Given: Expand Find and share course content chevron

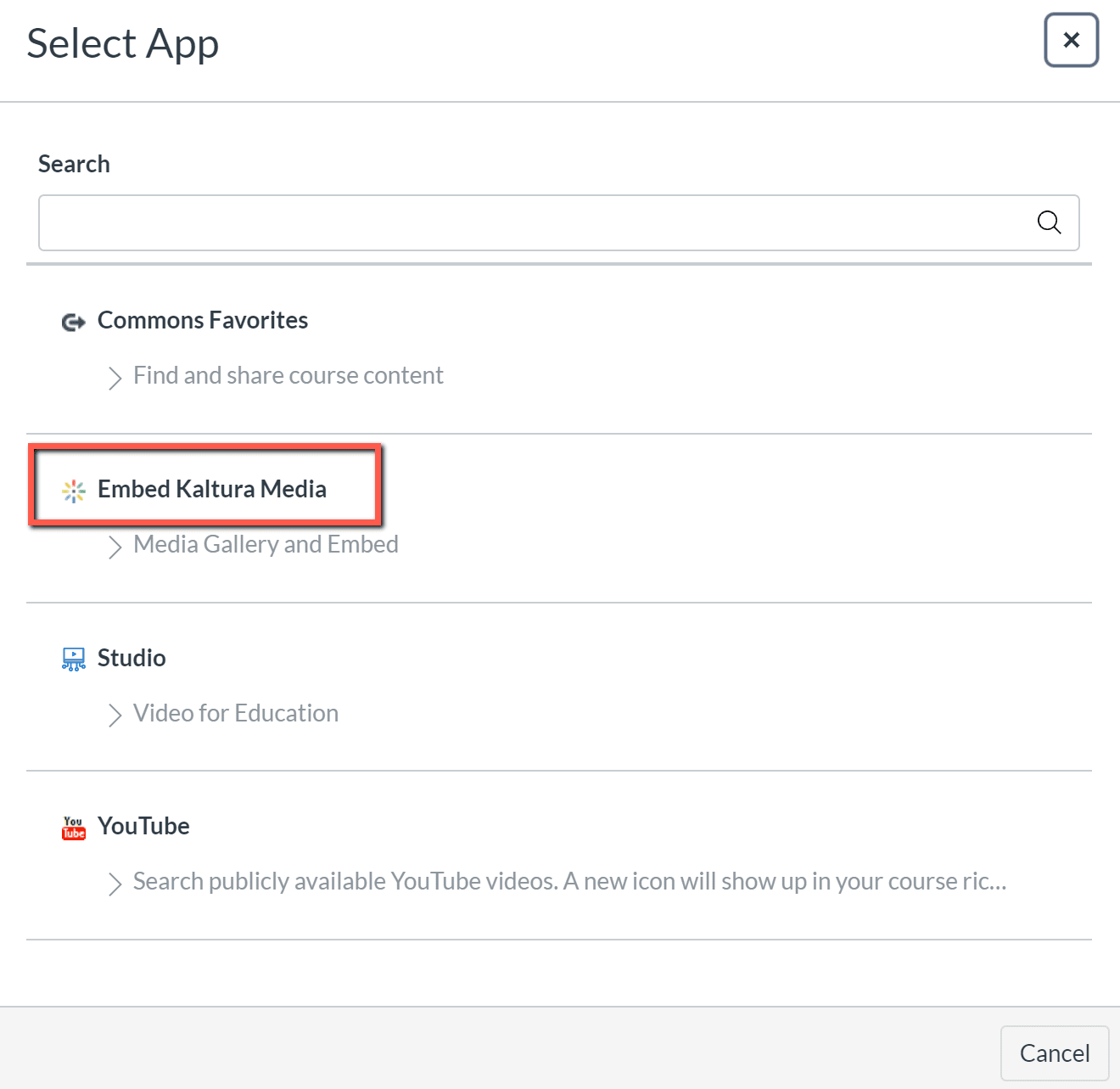Looking at the screenshot, I should (x=115, y=377).
